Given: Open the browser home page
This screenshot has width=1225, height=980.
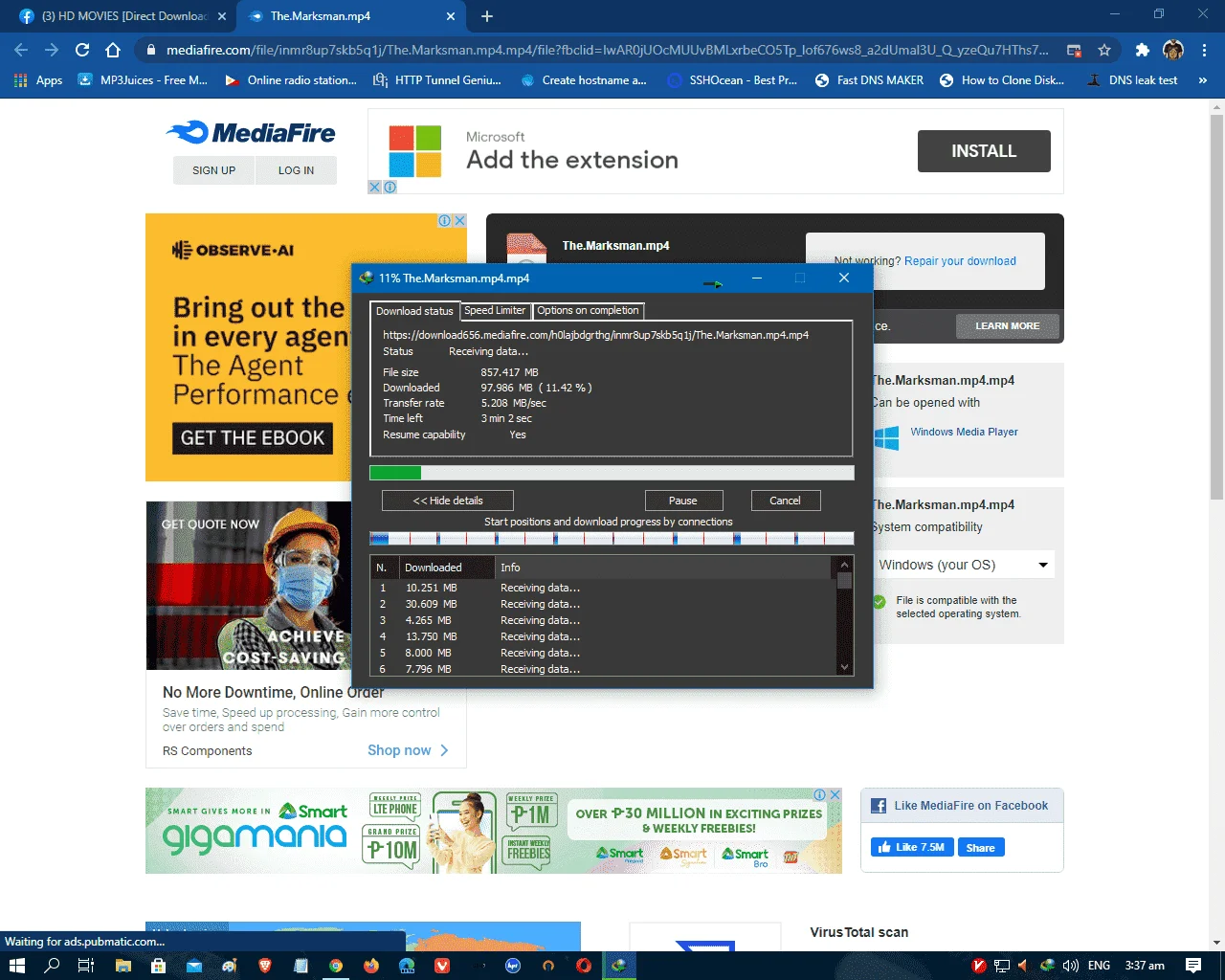Looking at the screenshot, I should (x=113, y=50).
